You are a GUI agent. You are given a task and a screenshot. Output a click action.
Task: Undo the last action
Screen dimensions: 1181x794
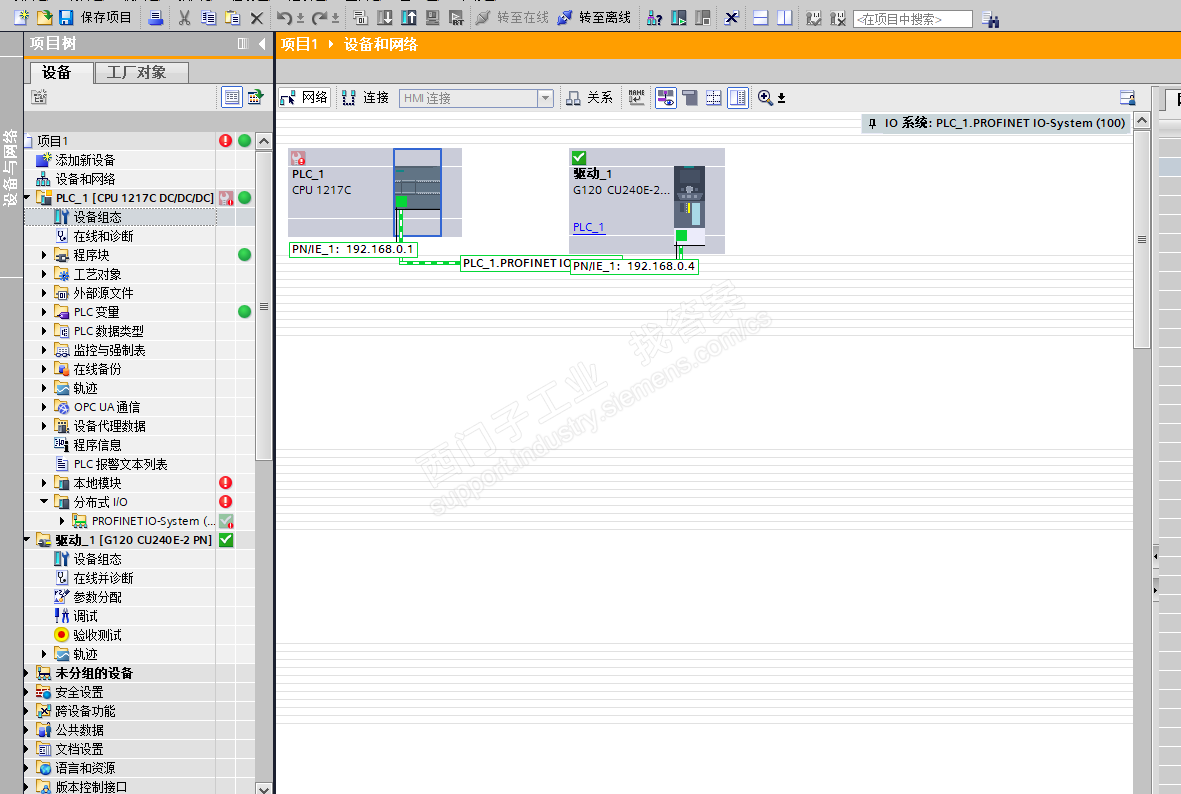(x=284, y=17)
